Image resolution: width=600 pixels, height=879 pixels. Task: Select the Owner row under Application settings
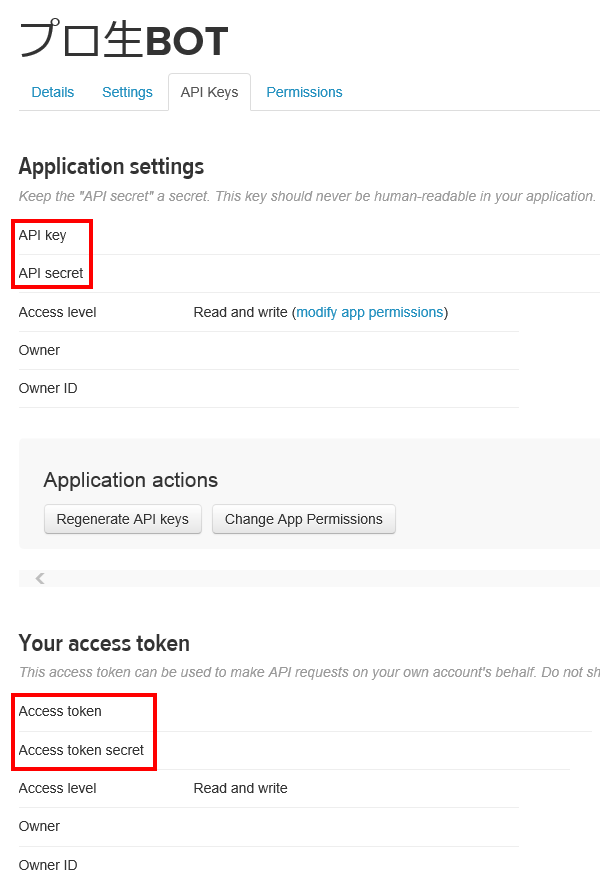point(39,350)
